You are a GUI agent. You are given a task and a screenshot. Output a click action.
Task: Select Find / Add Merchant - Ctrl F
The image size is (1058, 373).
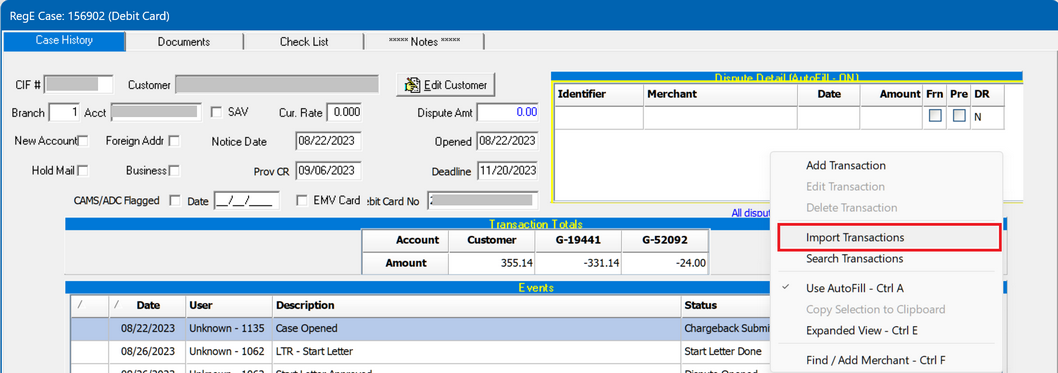coord(887,360)
